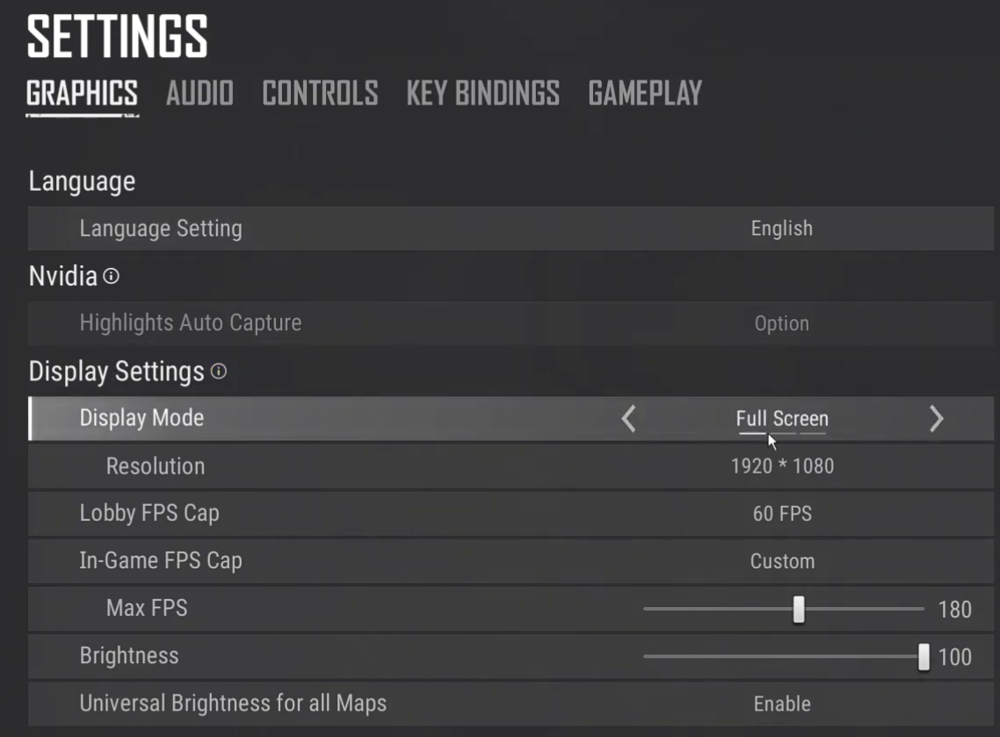Switch to the Controls tab
Viewport: 1000px width, 737px height.
pyautogui.click(x=320, y=93)
